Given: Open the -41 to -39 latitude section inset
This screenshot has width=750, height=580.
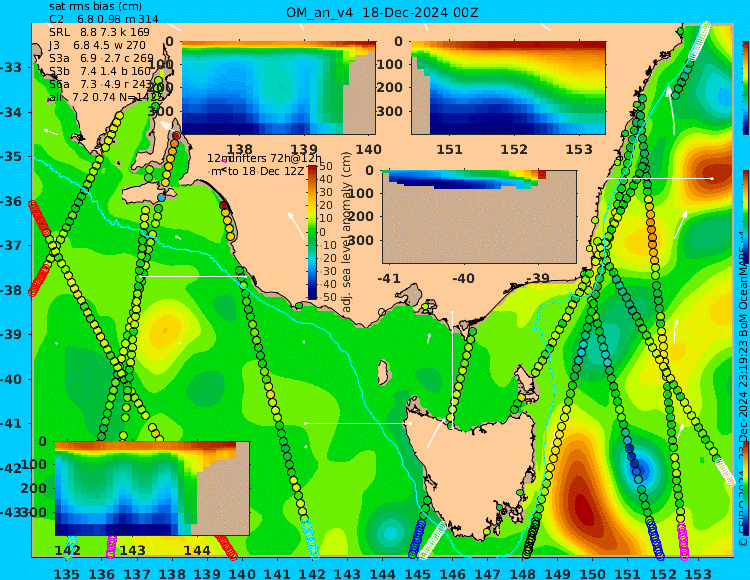Looking at the screenshot, I should 479,217.
